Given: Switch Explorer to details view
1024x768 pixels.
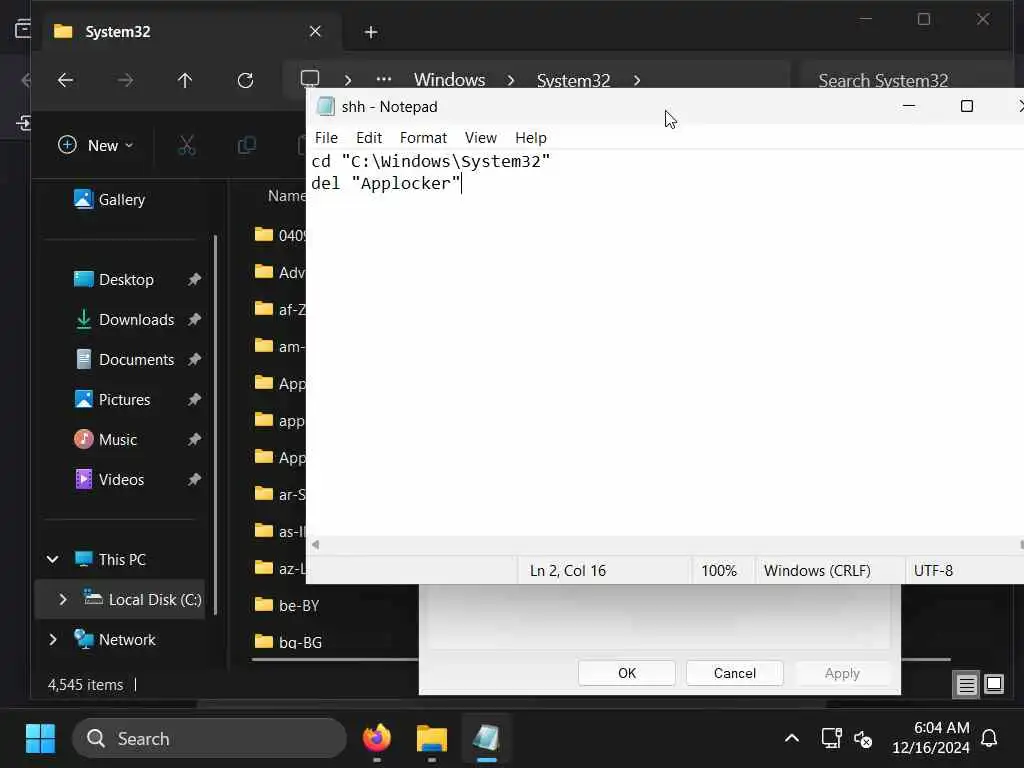Looking at the screenshot, I should [967, 684].
